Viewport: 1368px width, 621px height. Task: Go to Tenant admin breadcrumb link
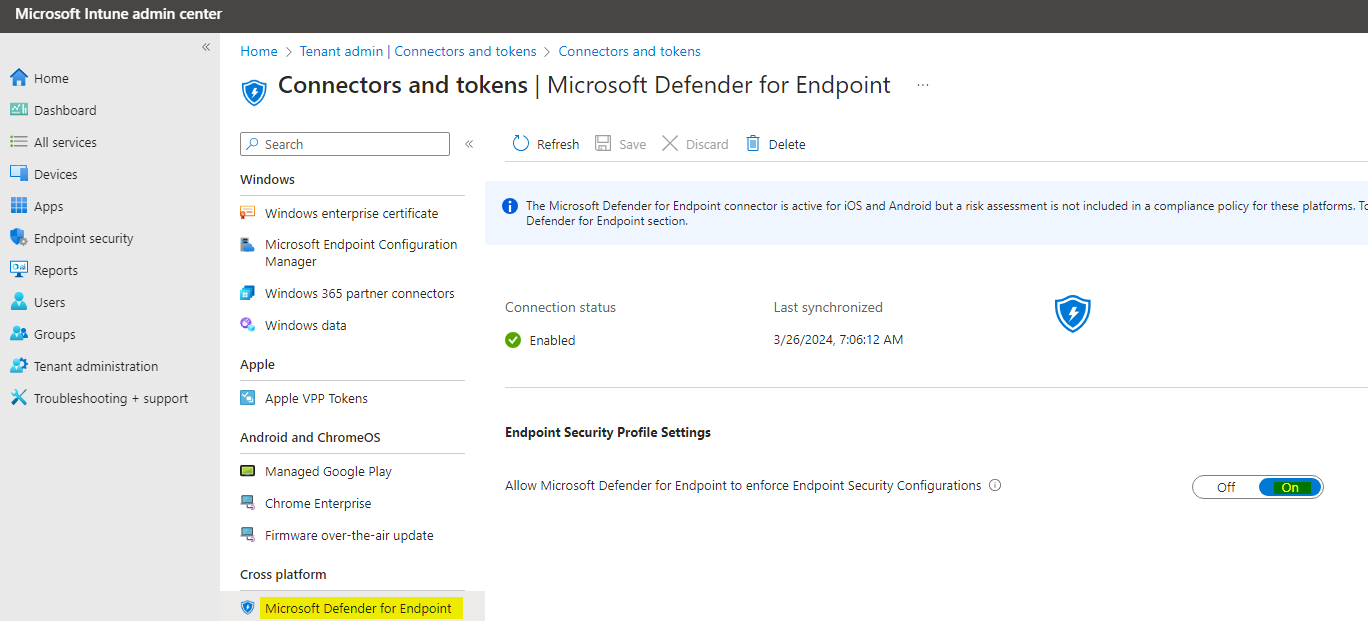(418, 51)
